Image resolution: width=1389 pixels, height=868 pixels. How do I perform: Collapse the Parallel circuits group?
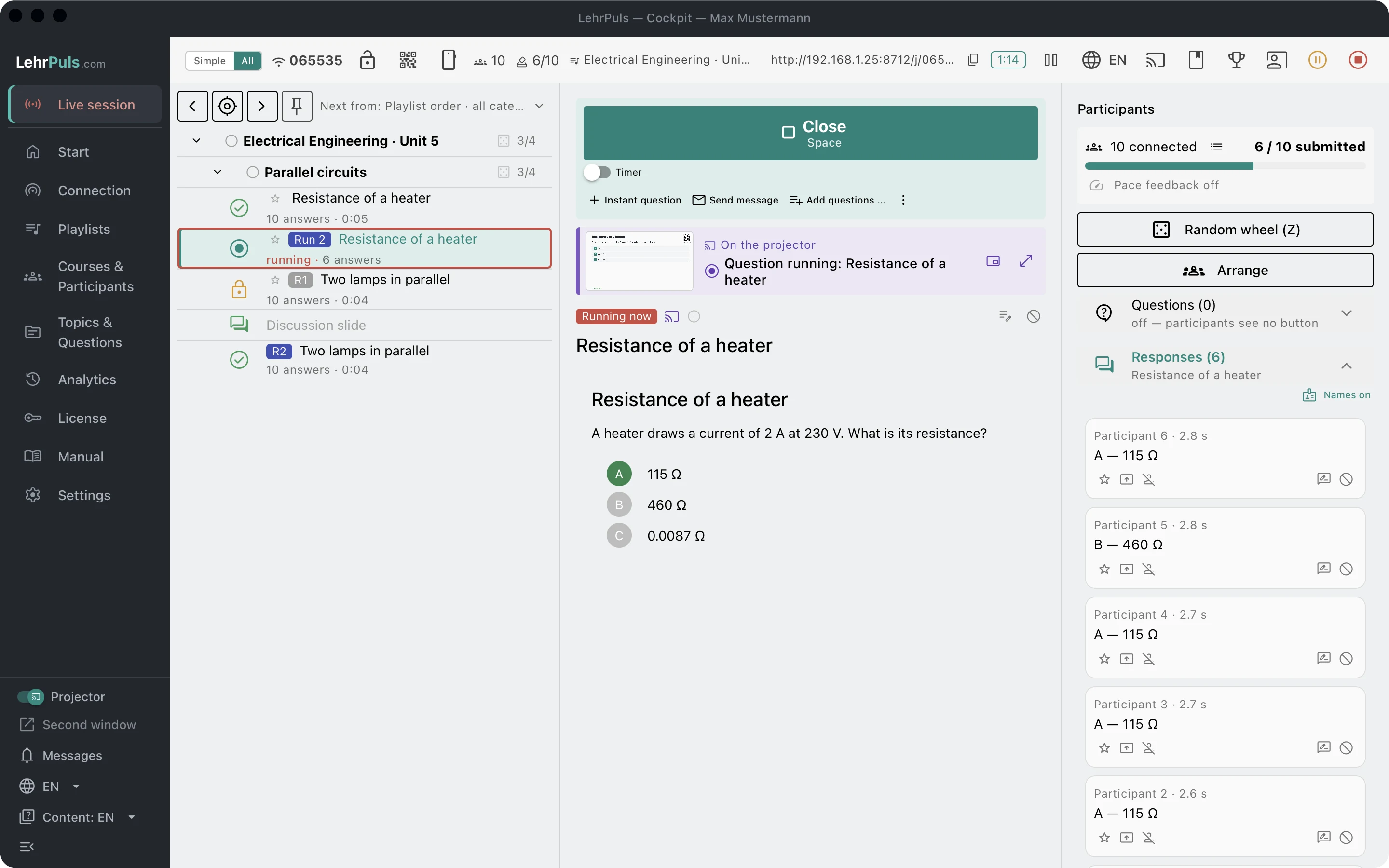(218, 172)
